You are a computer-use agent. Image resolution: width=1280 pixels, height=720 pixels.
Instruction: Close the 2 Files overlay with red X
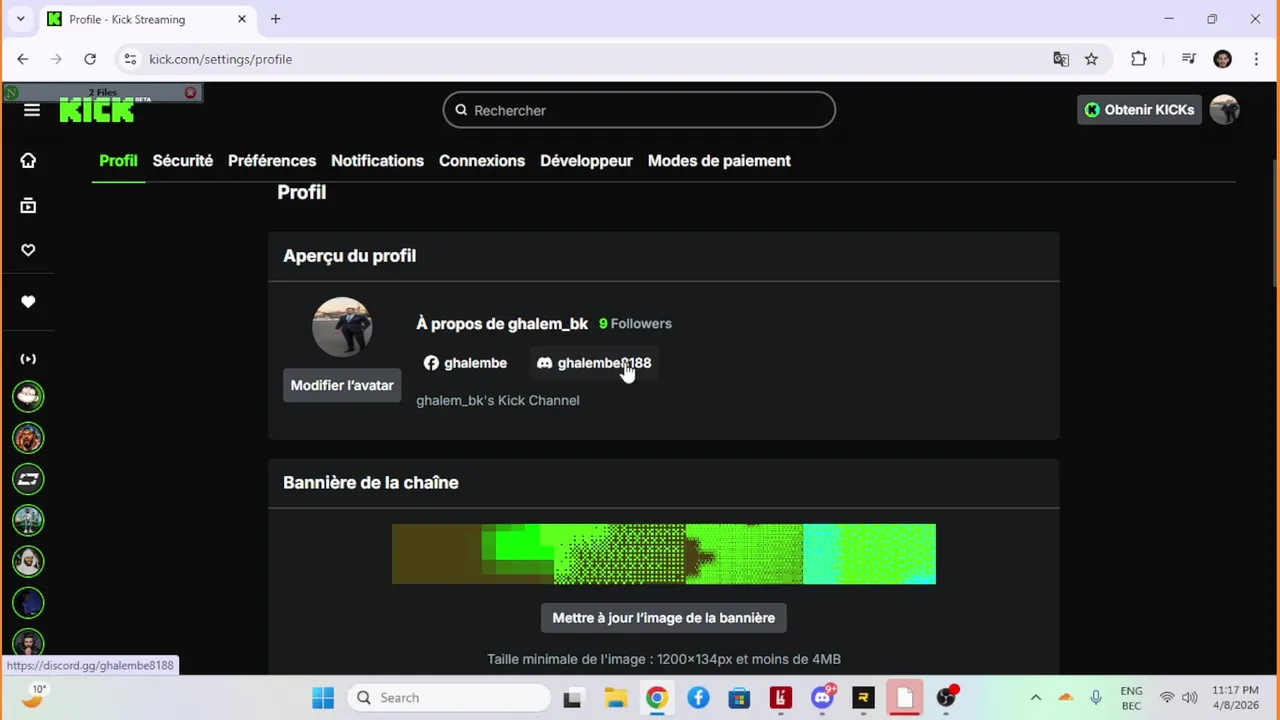point(190,93)
